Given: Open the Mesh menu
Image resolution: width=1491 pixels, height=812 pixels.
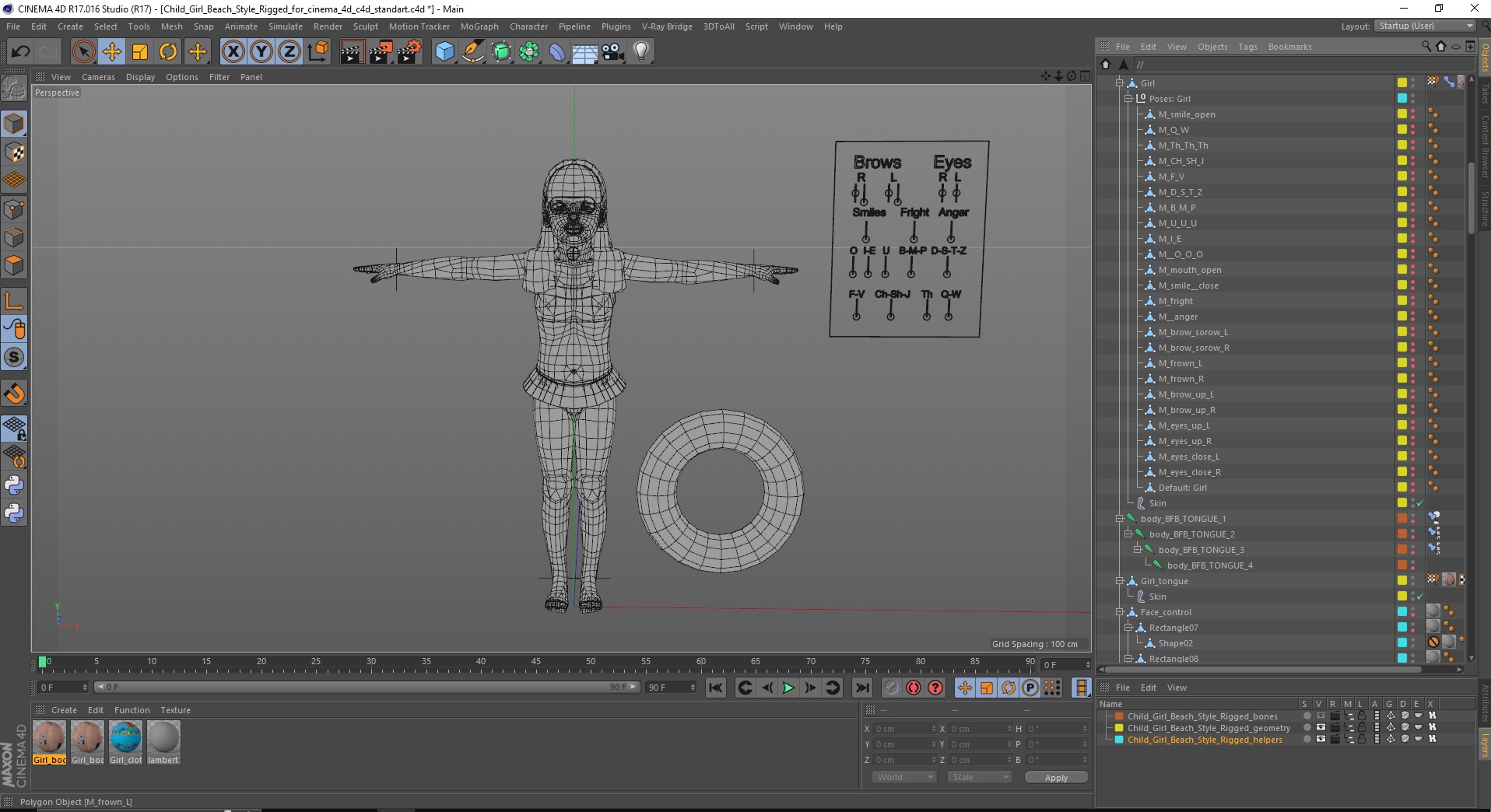Looking at the screenshot, I should click(x=171, y=26).
